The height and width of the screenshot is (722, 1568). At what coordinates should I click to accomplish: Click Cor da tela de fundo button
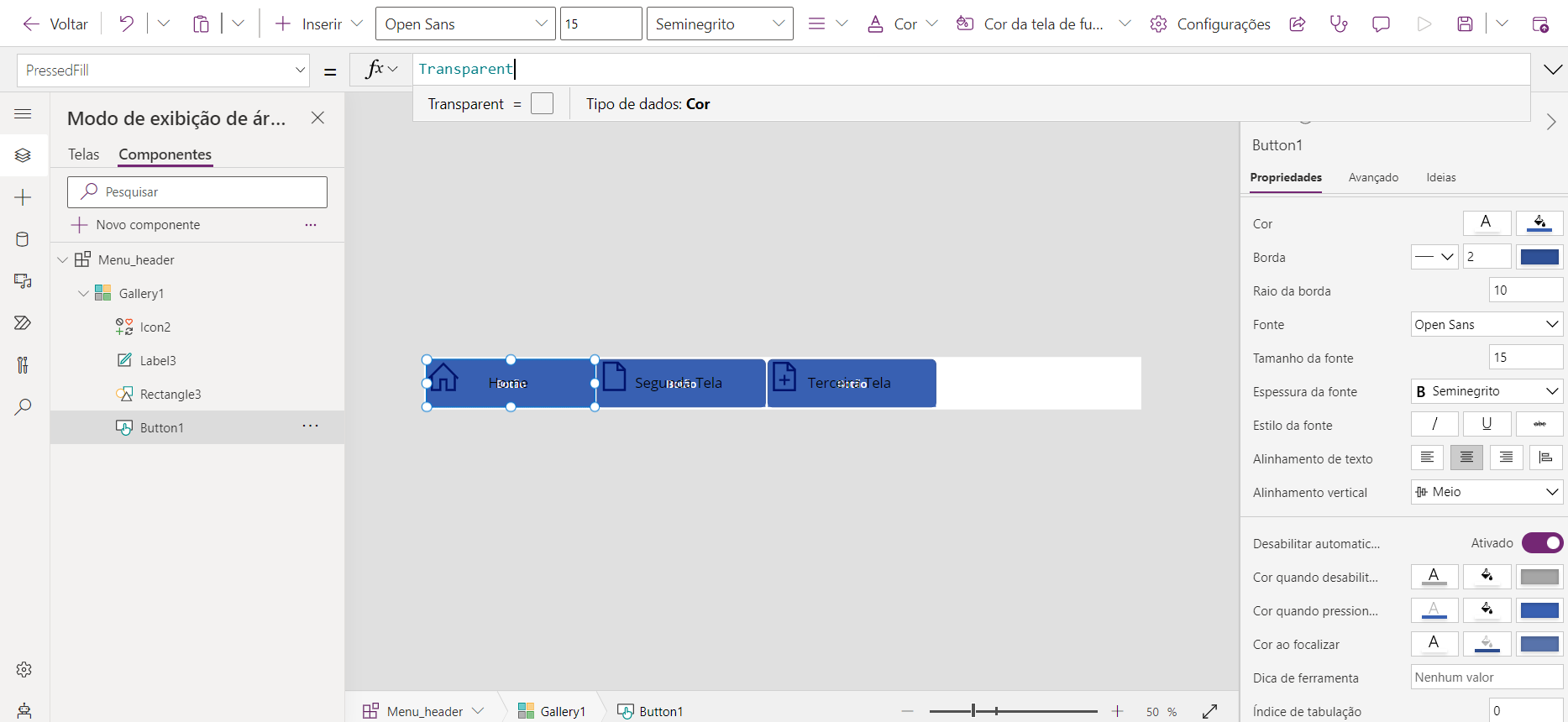(x=1031, y=24)
